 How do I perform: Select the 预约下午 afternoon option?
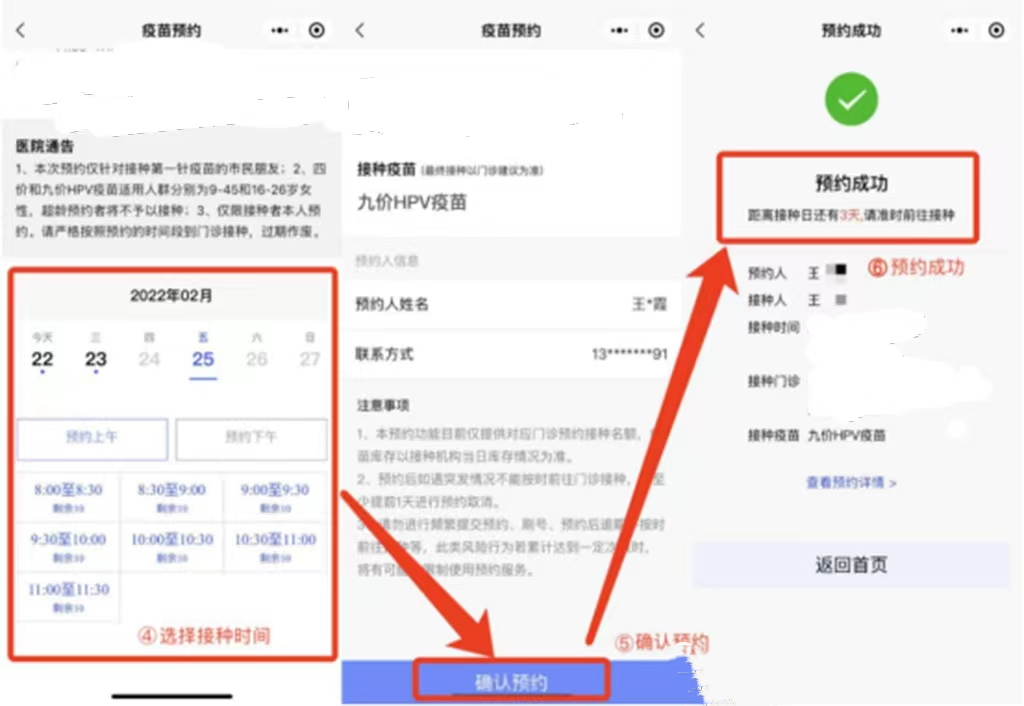(251, 438)
